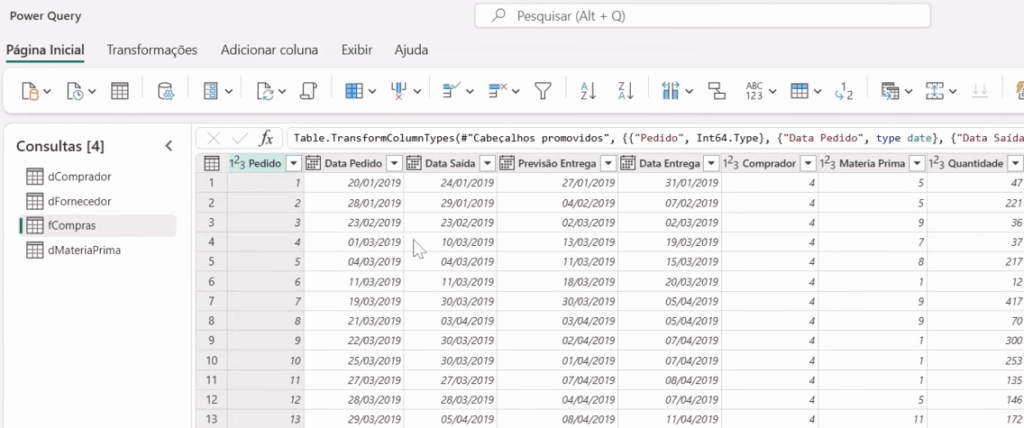The width and height of the screenshot is (1024, 428).
Task: Click the fx formula icon
Action: coord(266,138)
